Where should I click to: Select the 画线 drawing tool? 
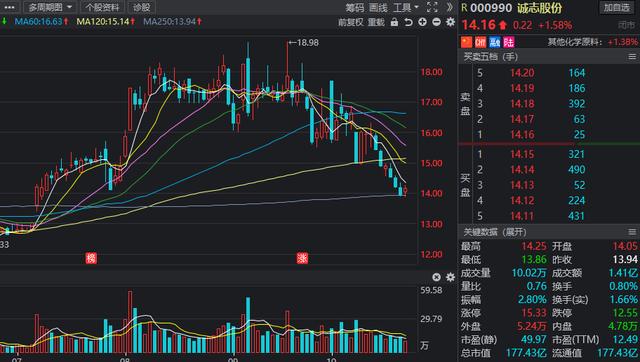pyautogui.click(x=378, y=7)
